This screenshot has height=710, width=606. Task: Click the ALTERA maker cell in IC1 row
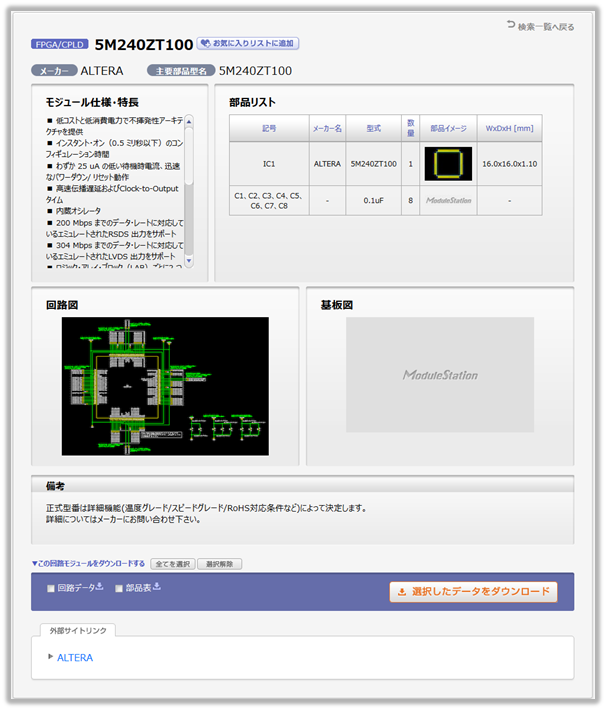[327, 164]
